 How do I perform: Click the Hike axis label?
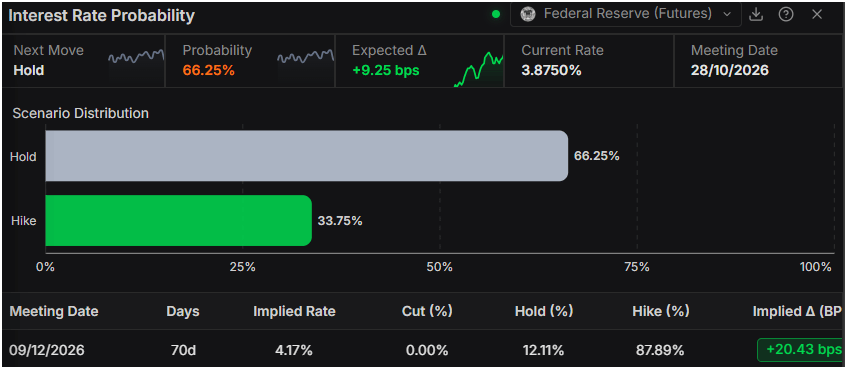[23, 220]
